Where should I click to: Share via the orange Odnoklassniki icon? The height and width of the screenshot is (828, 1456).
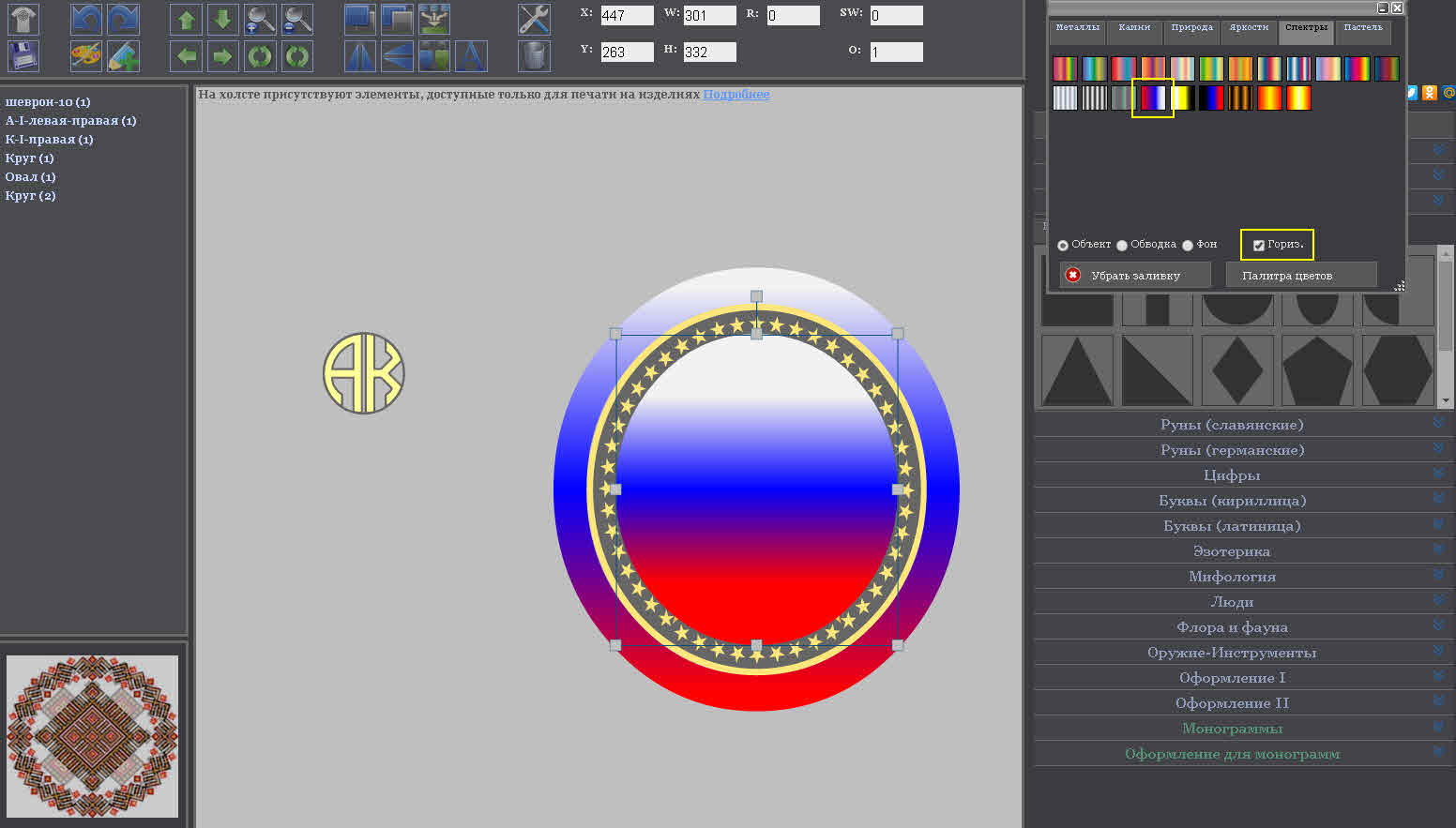click(1429, 92)
